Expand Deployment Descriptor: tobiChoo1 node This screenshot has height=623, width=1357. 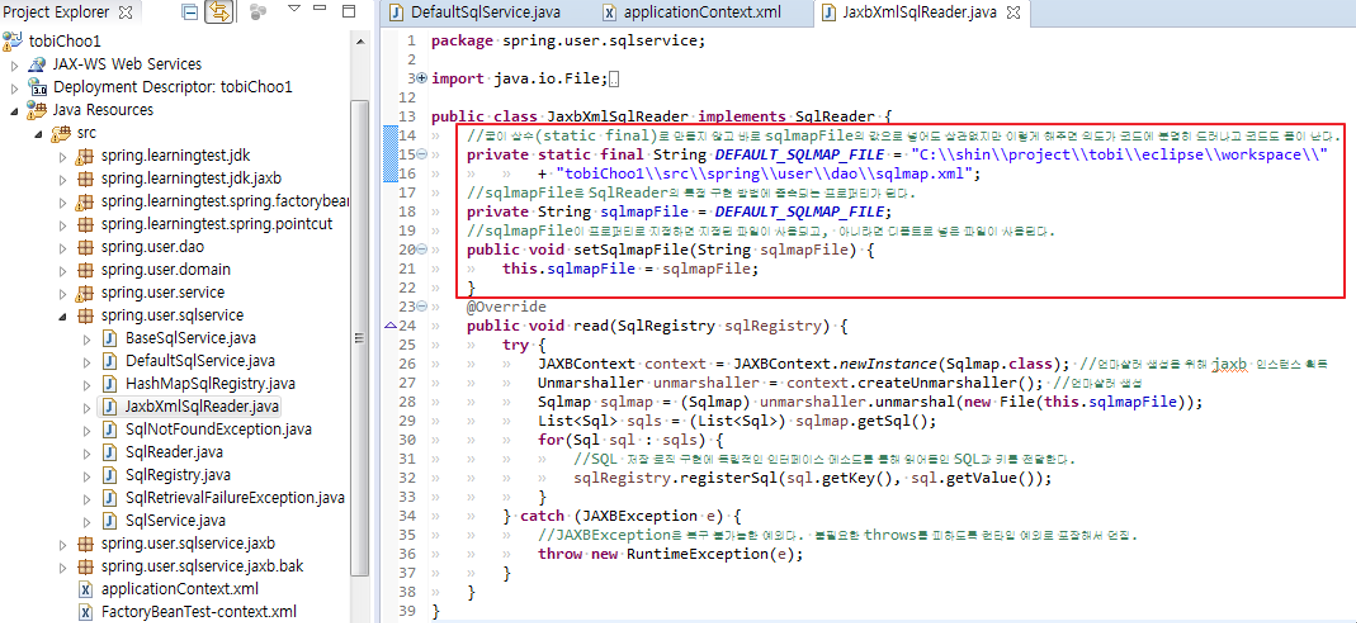14,88
